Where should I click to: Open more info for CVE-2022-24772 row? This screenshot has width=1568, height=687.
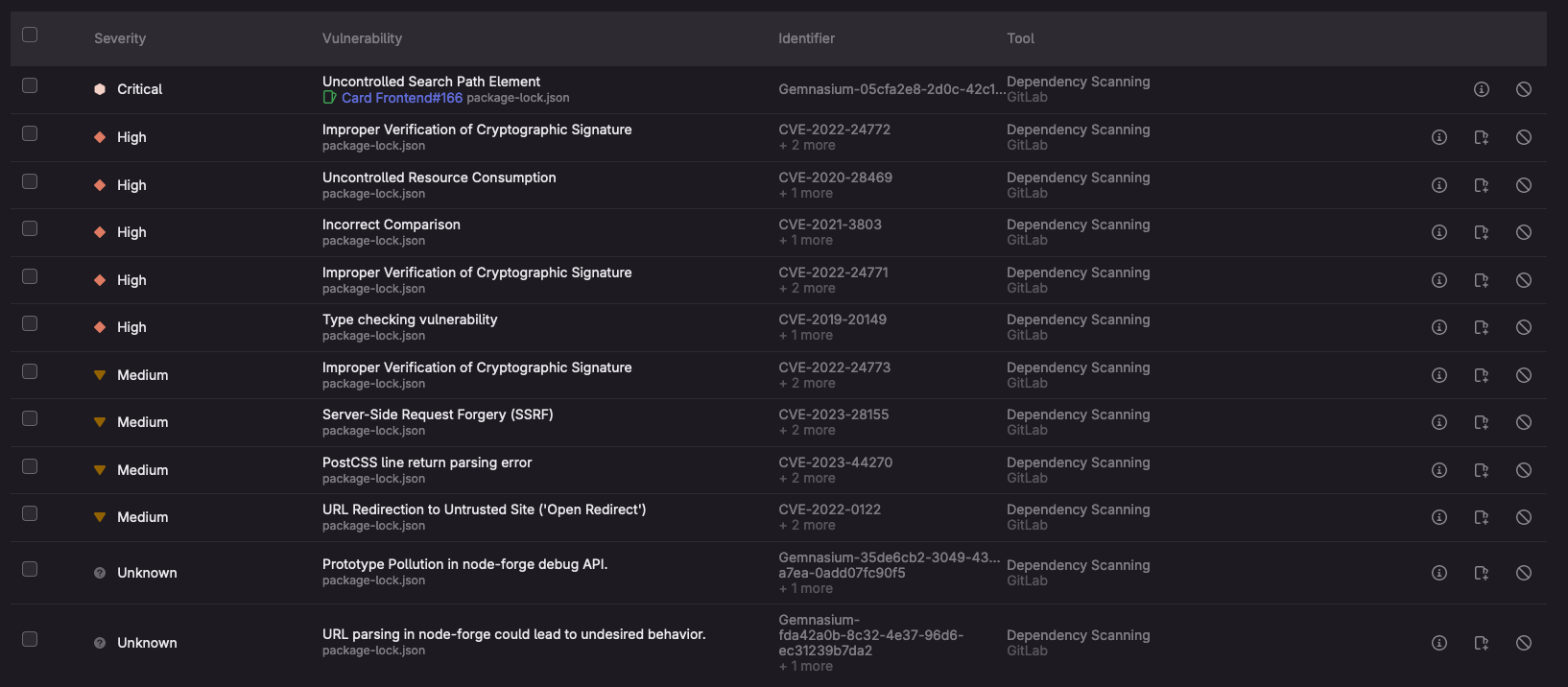[x=1438, y=137]
